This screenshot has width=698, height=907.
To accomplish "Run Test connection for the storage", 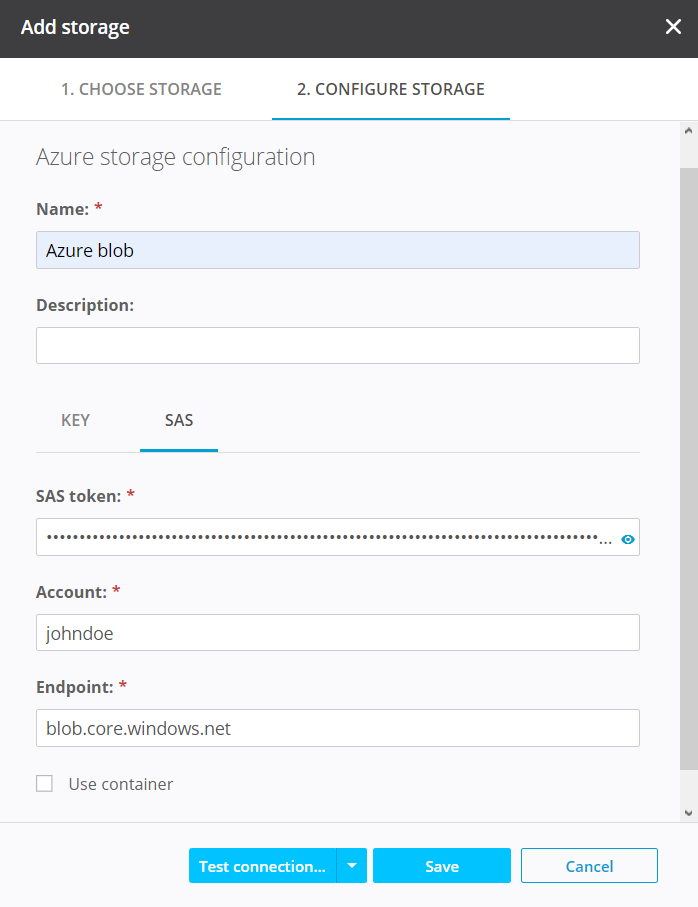I will pyautogui.click(x=262, y=865).
